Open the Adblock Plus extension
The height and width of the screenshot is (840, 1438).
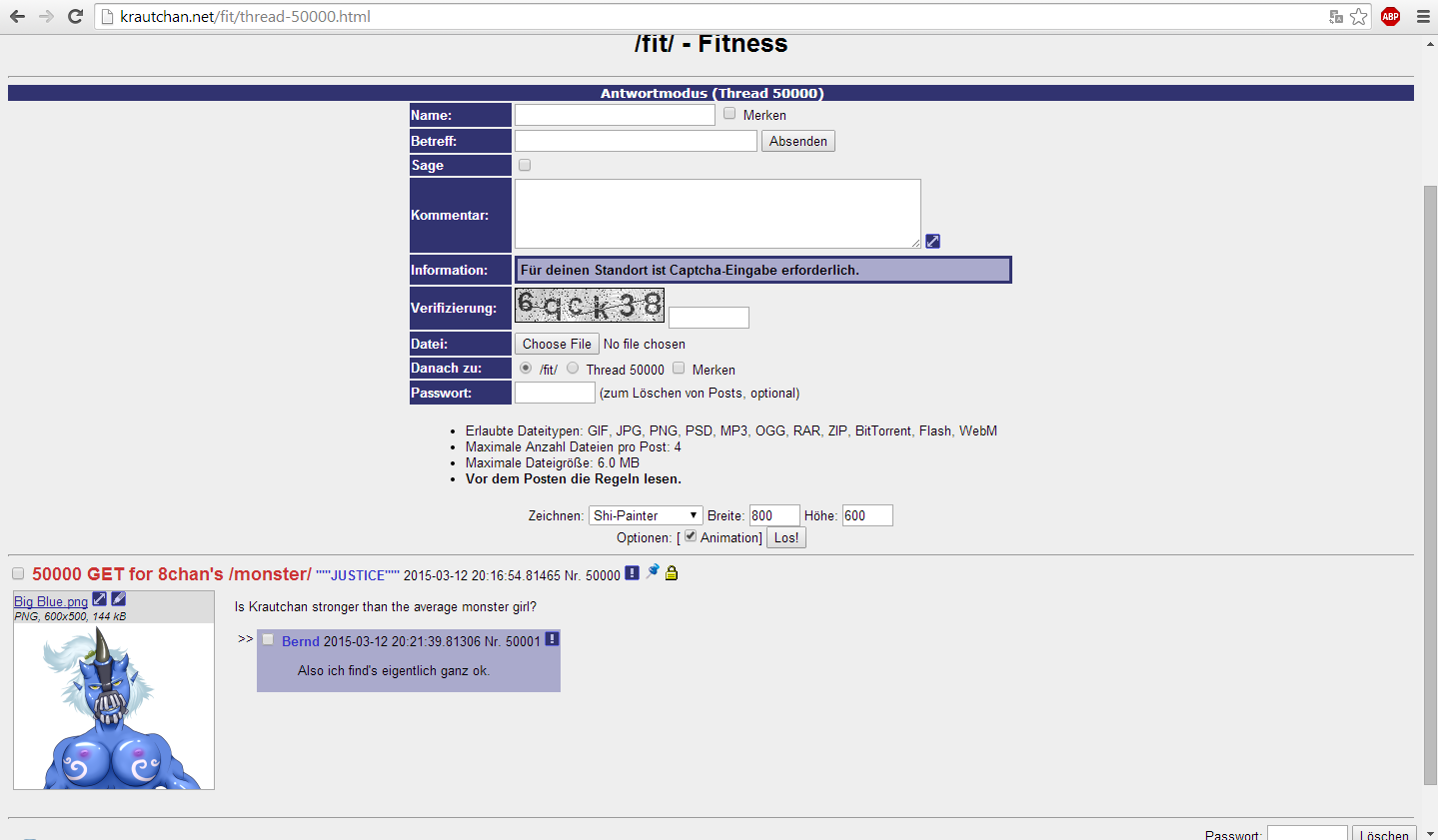pos(1390,16)
